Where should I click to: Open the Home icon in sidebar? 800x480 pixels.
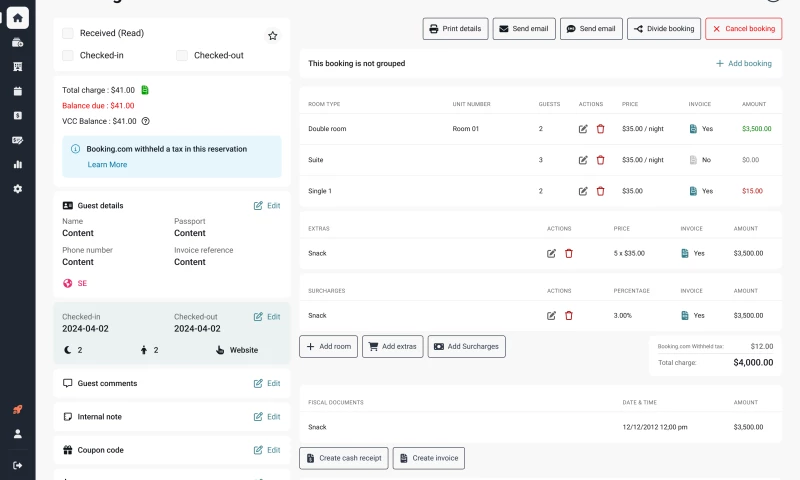(x=18, y=18)
